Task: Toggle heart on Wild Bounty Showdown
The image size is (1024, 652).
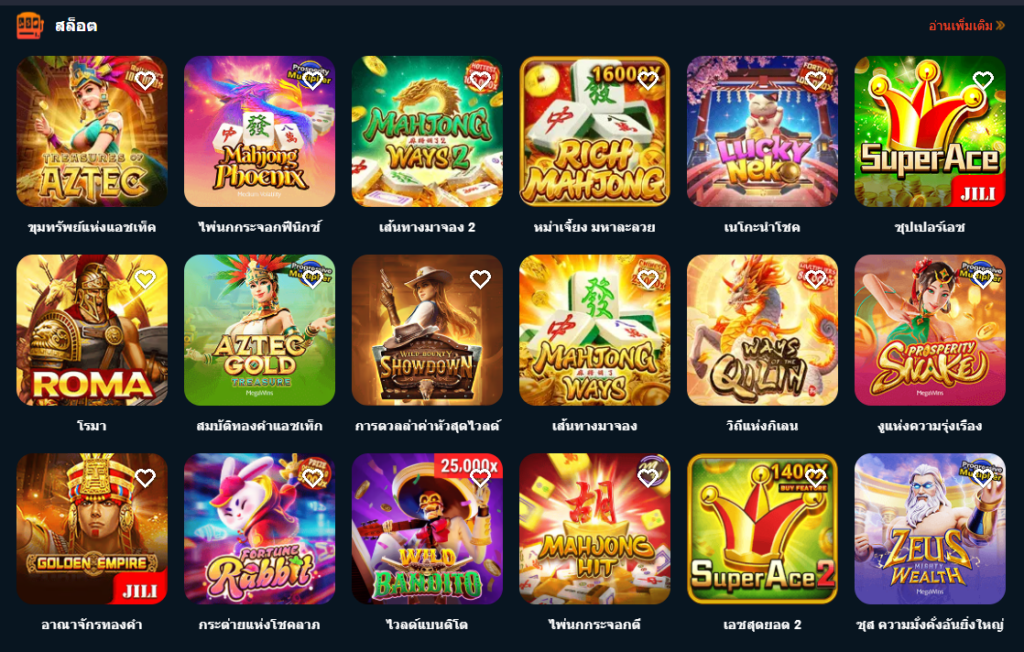Action: pos(480,280)
